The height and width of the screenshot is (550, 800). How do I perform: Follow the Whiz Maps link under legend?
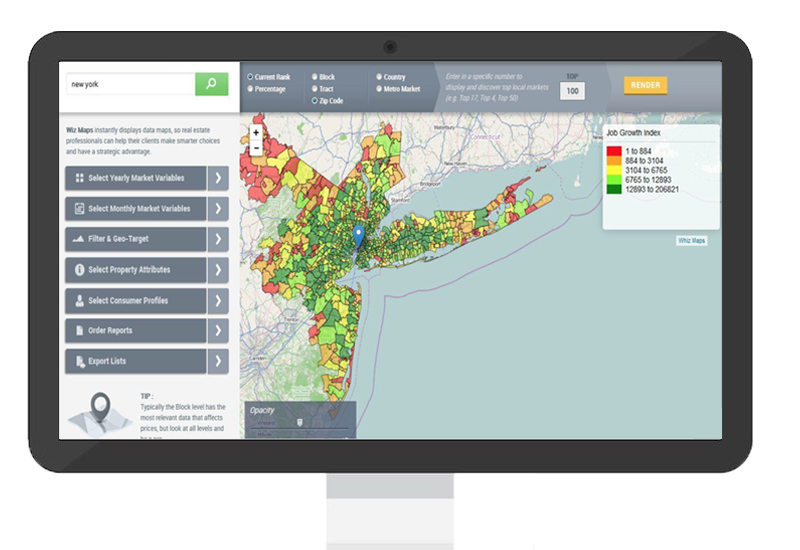691,240
